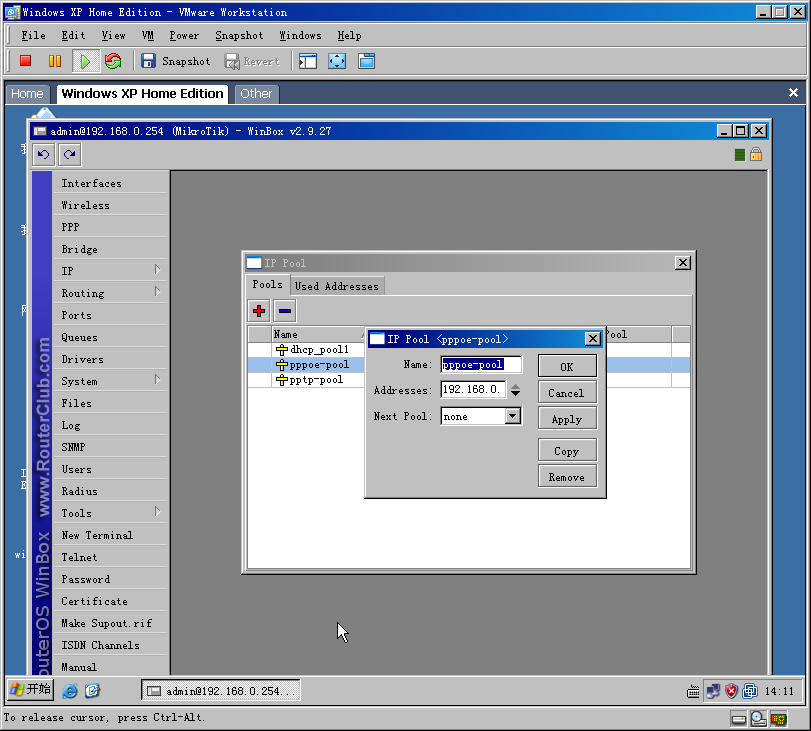Click the second quick launch icon

coord(93,691)
